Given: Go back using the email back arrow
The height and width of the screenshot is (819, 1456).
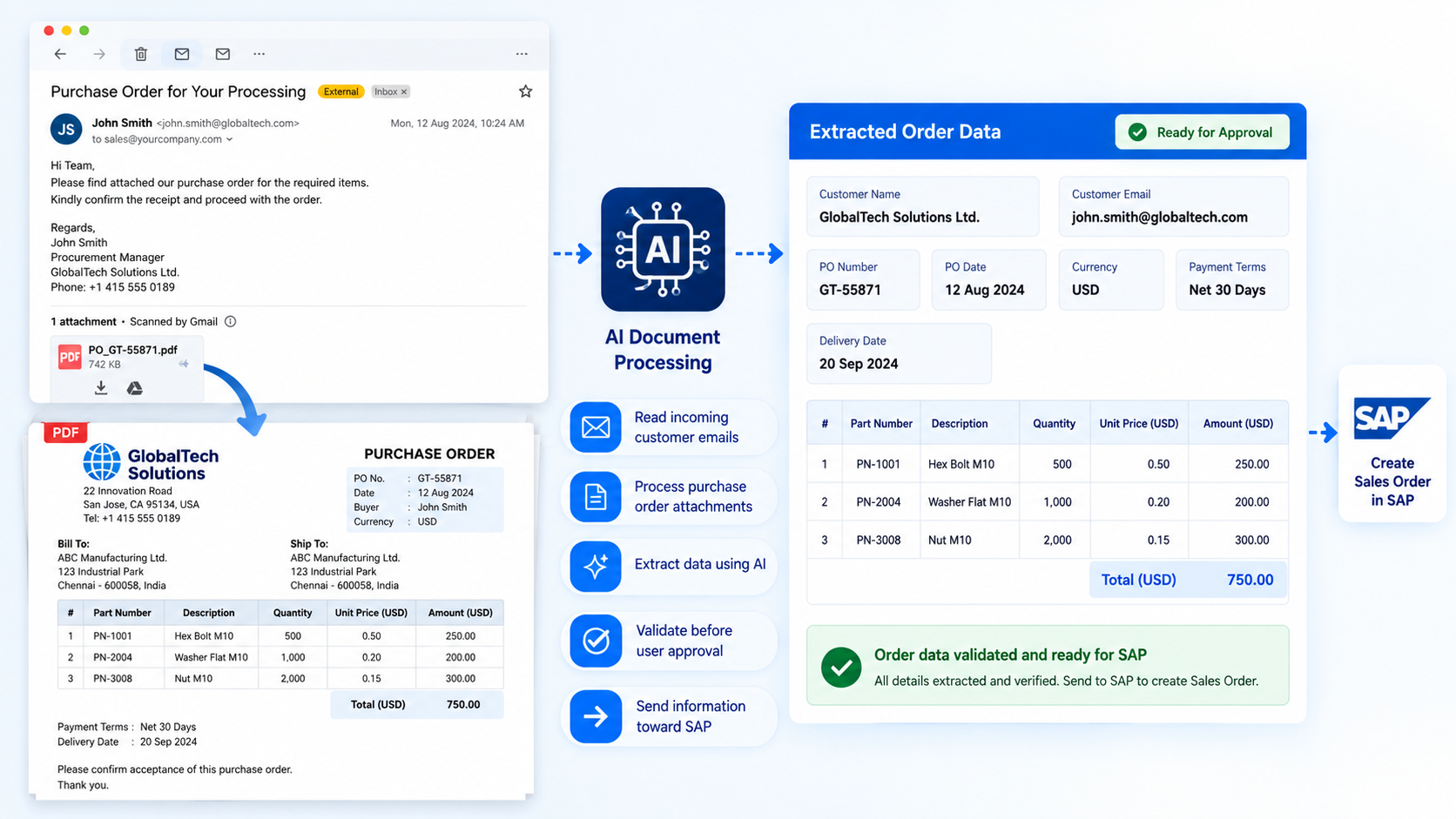Looking at the screenshot, I should pyautogui.click(x=60, y=54).
